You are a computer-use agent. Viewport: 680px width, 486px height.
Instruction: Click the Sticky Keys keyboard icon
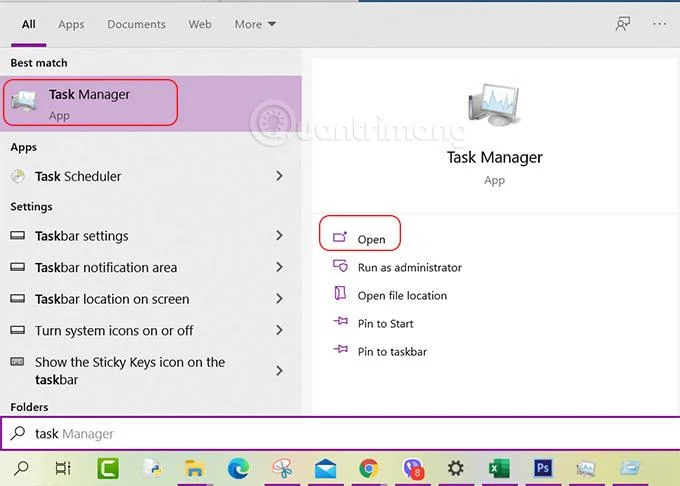[x=17, y=361]
